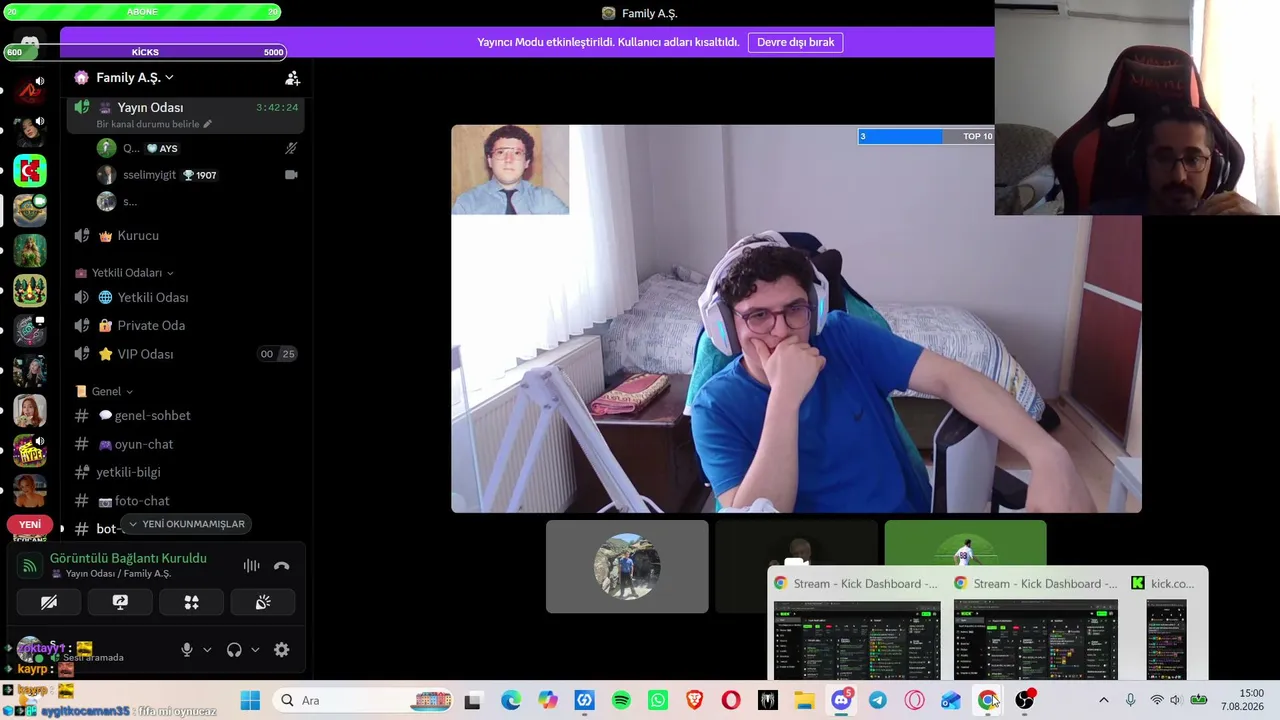Open the HYPE server icon

30,451
